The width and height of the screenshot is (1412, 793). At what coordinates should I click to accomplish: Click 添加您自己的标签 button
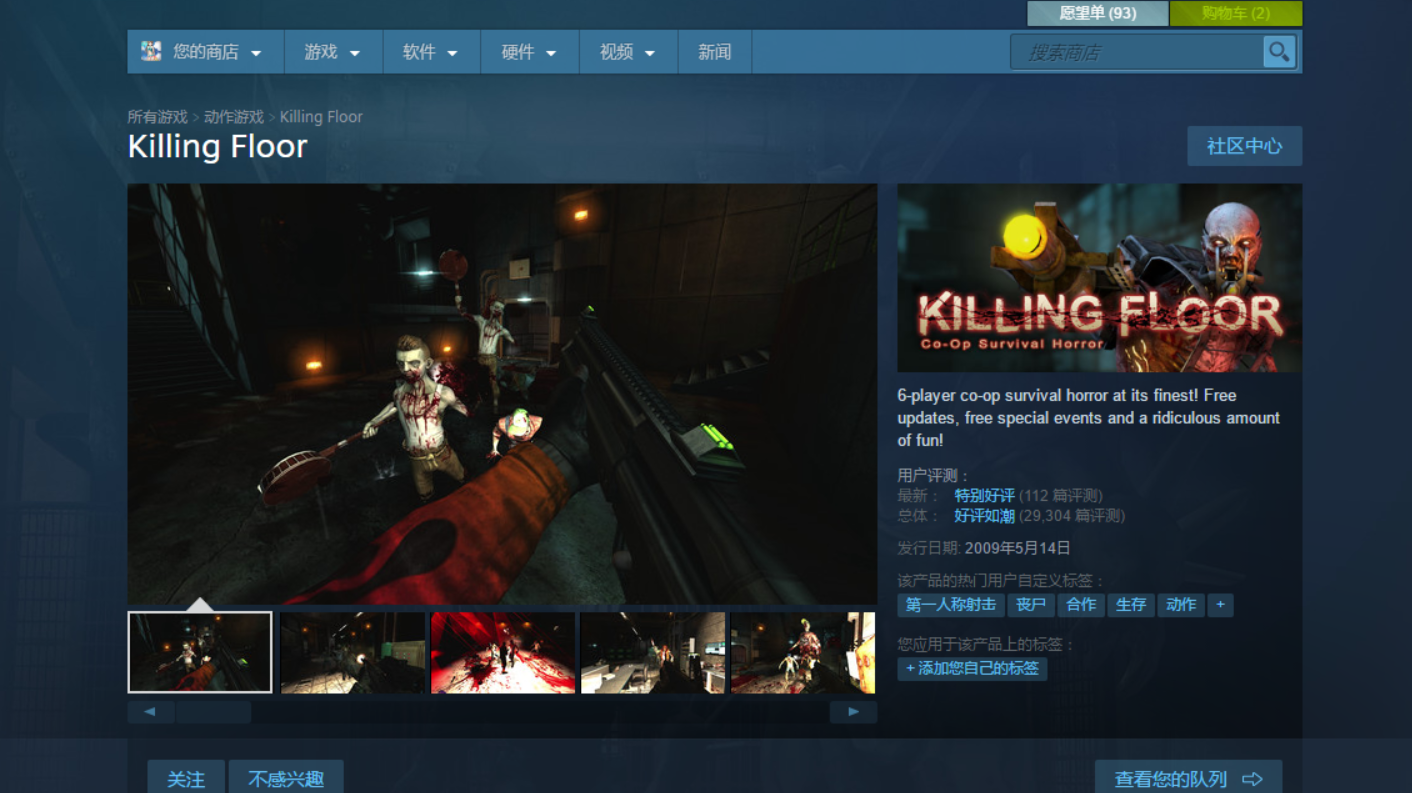[x=972, y=668]
